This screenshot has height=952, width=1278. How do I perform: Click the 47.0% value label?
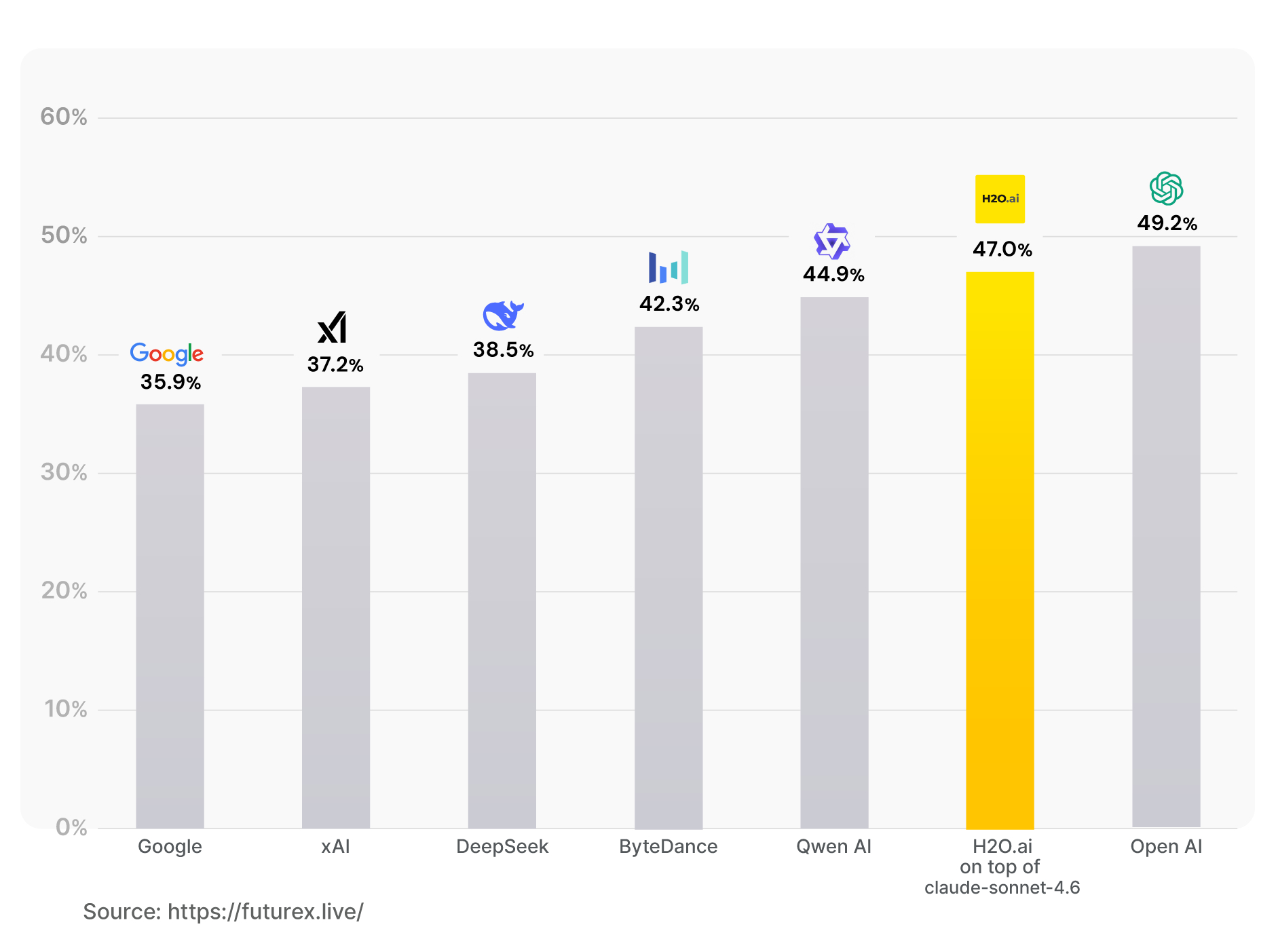click(1002, 249)
